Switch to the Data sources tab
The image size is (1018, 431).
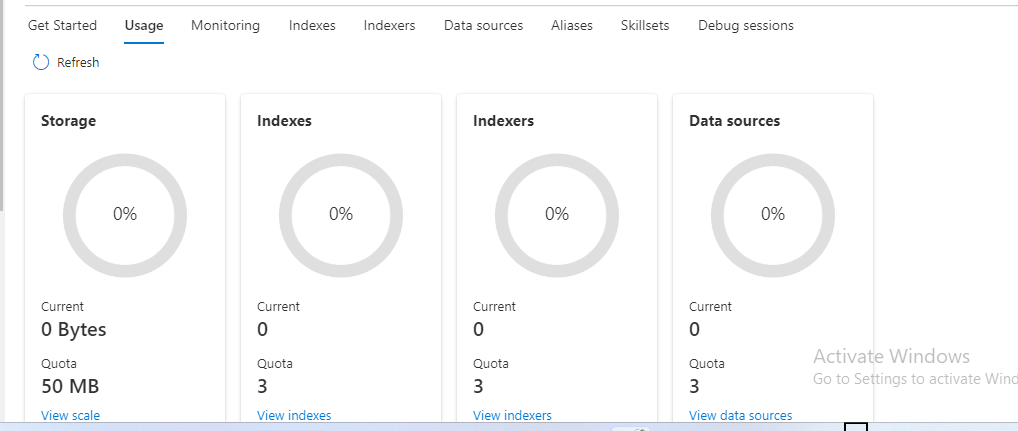pos(484,25)
